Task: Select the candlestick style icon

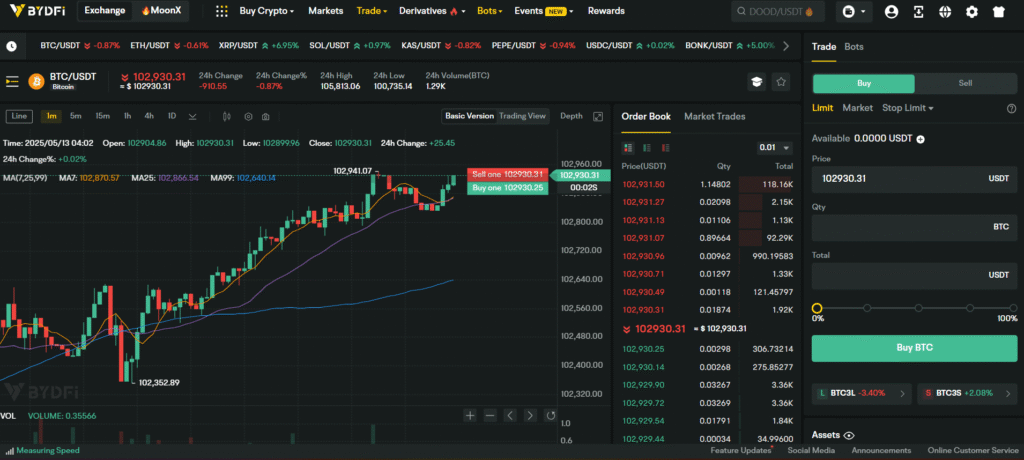Action: point(227,117)
